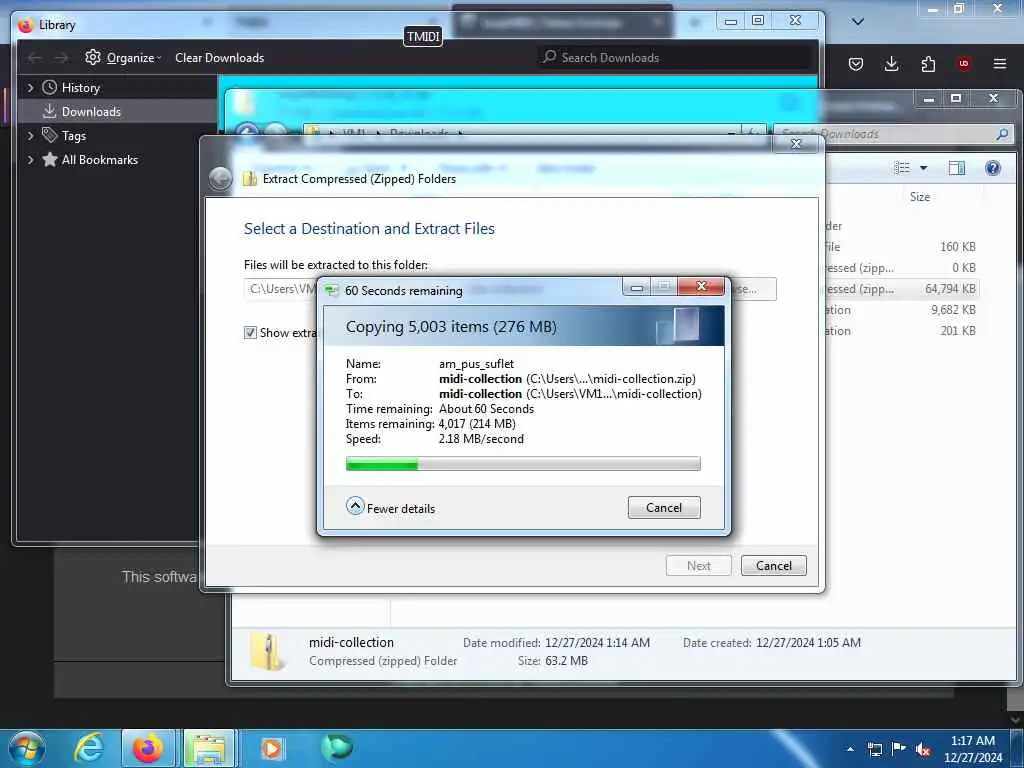Click the copy progress bar
Screen dimensions: 1024x768
tap(523, 464)
